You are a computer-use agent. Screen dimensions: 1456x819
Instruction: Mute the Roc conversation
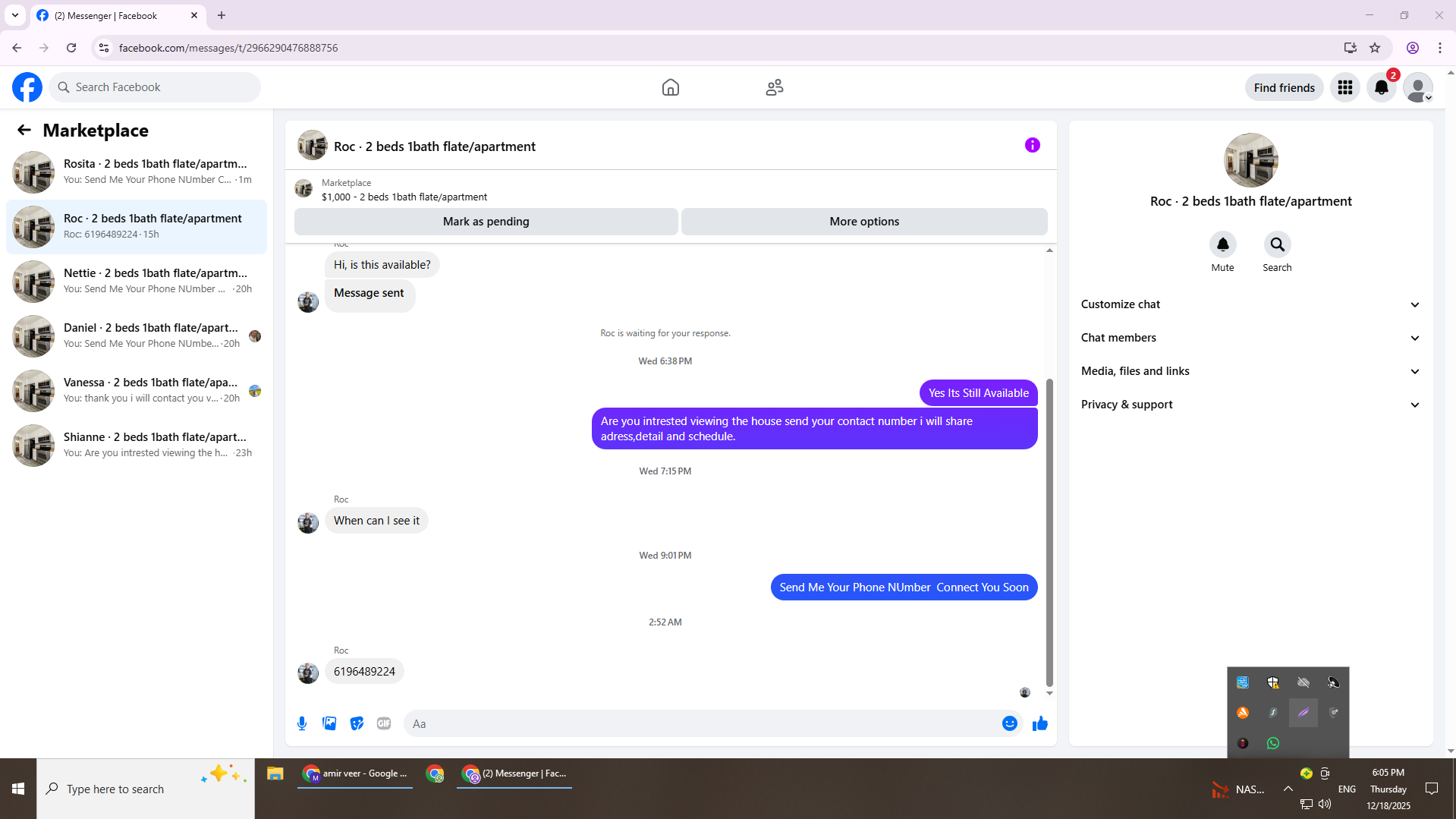tap(1222, 244)
